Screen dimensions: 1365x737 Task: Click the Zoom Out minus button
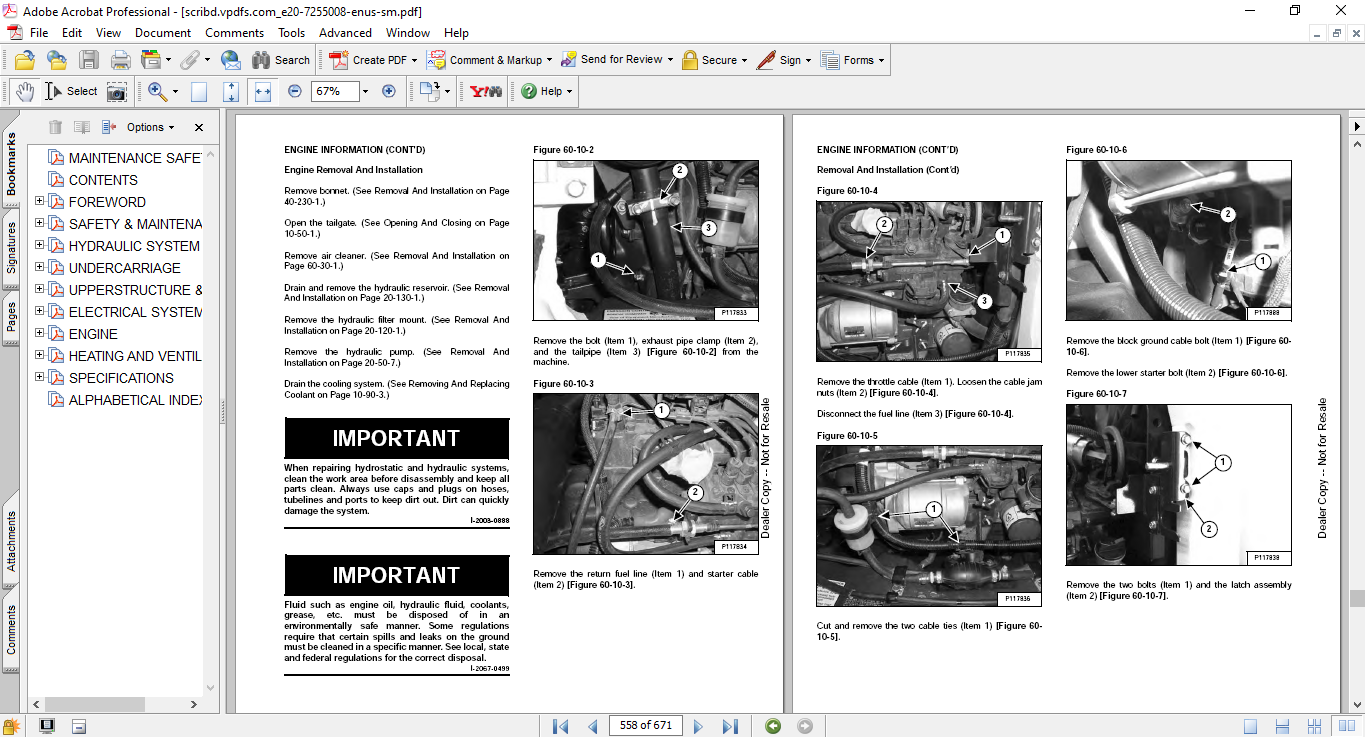tap(295, 91)
